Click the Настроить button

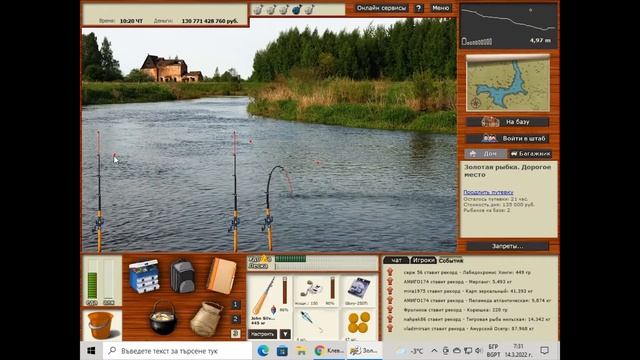point(262,334)
